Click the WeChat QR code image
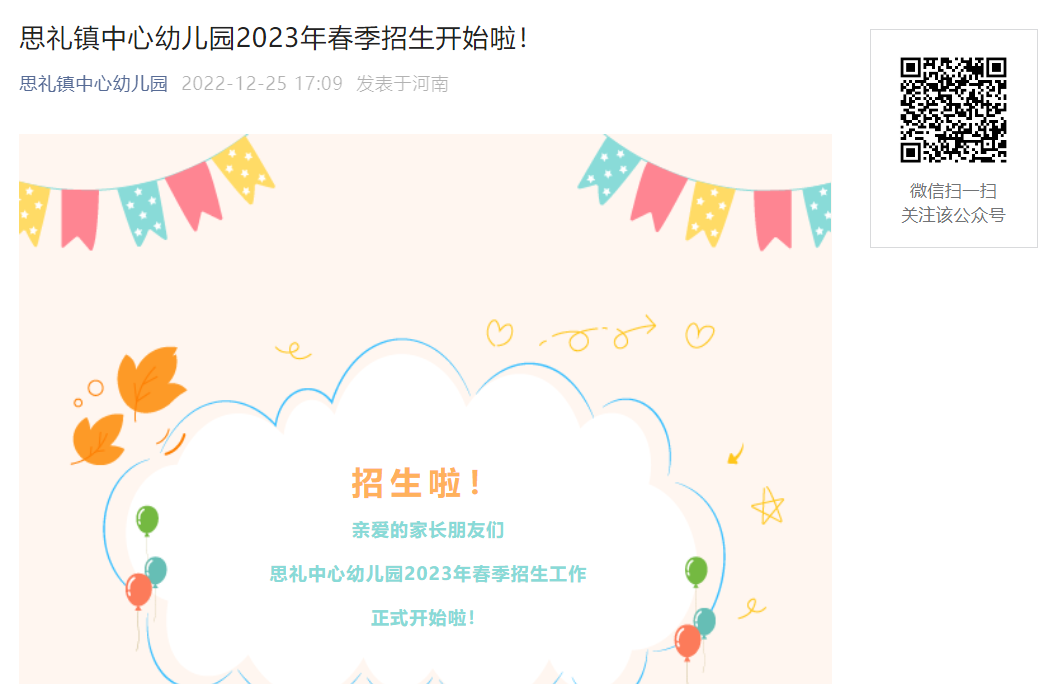Viewport: 1055px width, 684px height. click(x=953, y=110)
